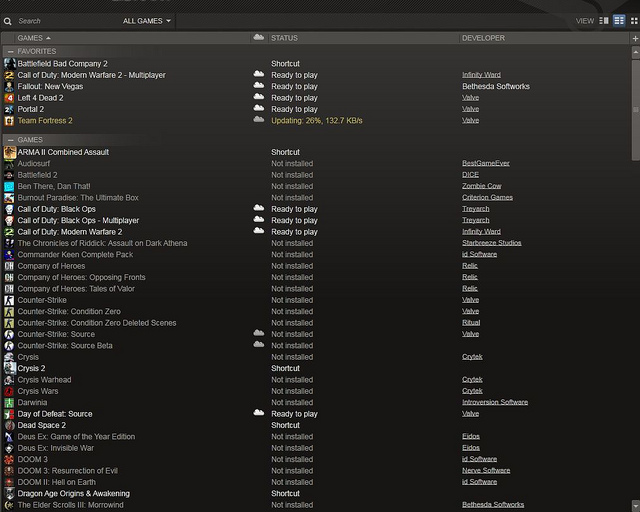
Task: Select Burnout Paradise: The Ultimate Box
Action: tap(78, 198)
